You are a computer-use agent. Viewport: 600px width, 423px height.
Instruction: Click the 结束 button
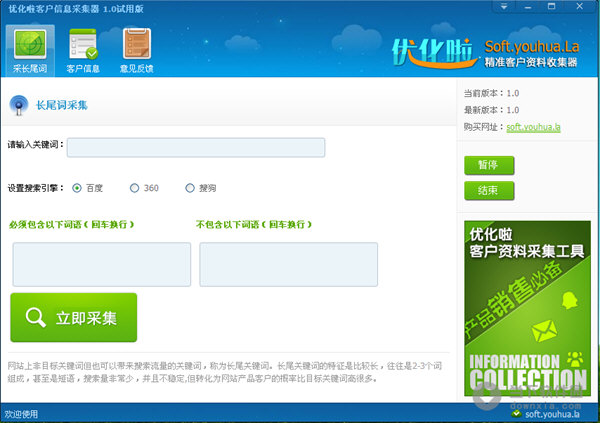click(489, 191)
